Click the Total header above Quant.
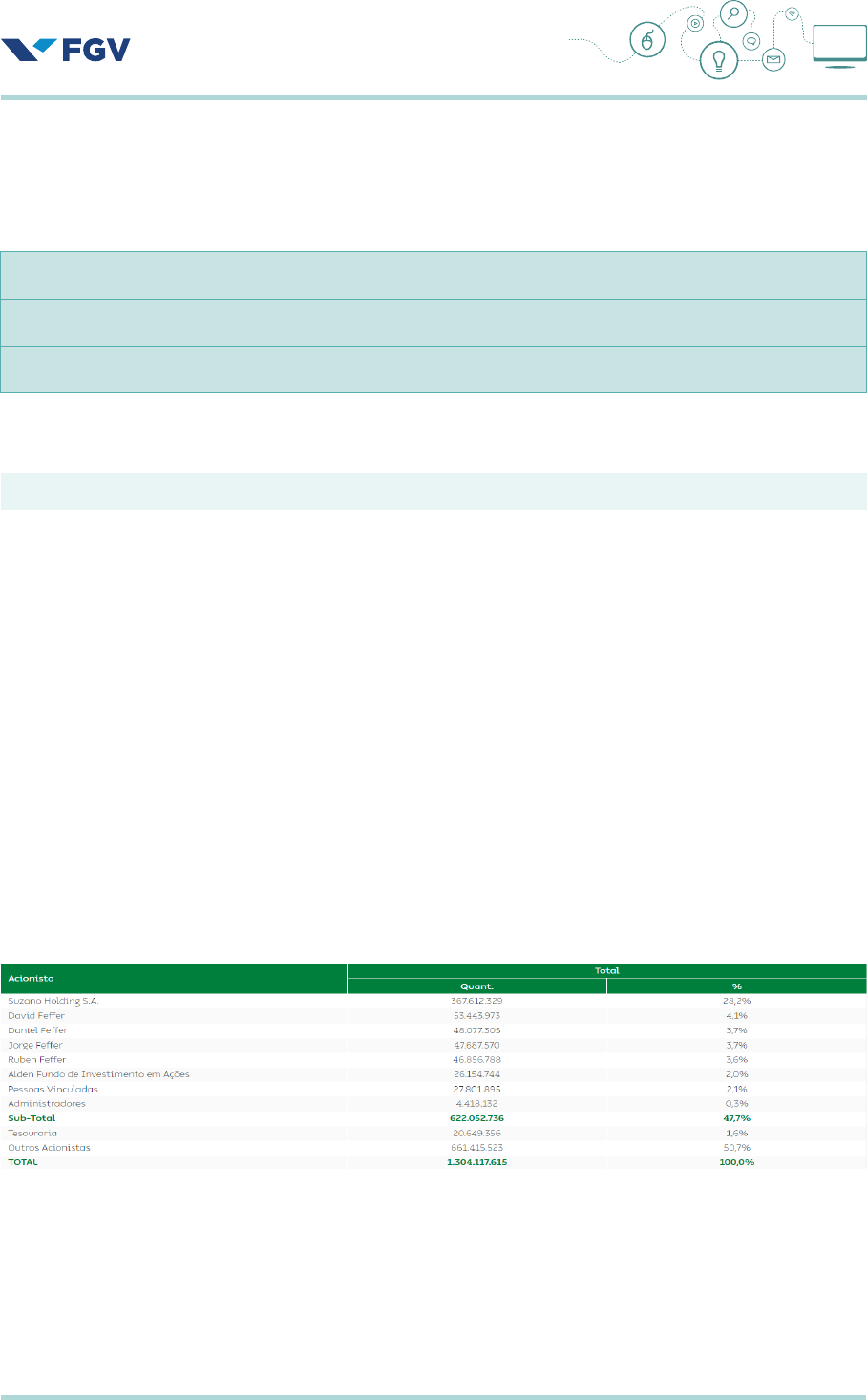The image size is (867, 1400). 606,970
